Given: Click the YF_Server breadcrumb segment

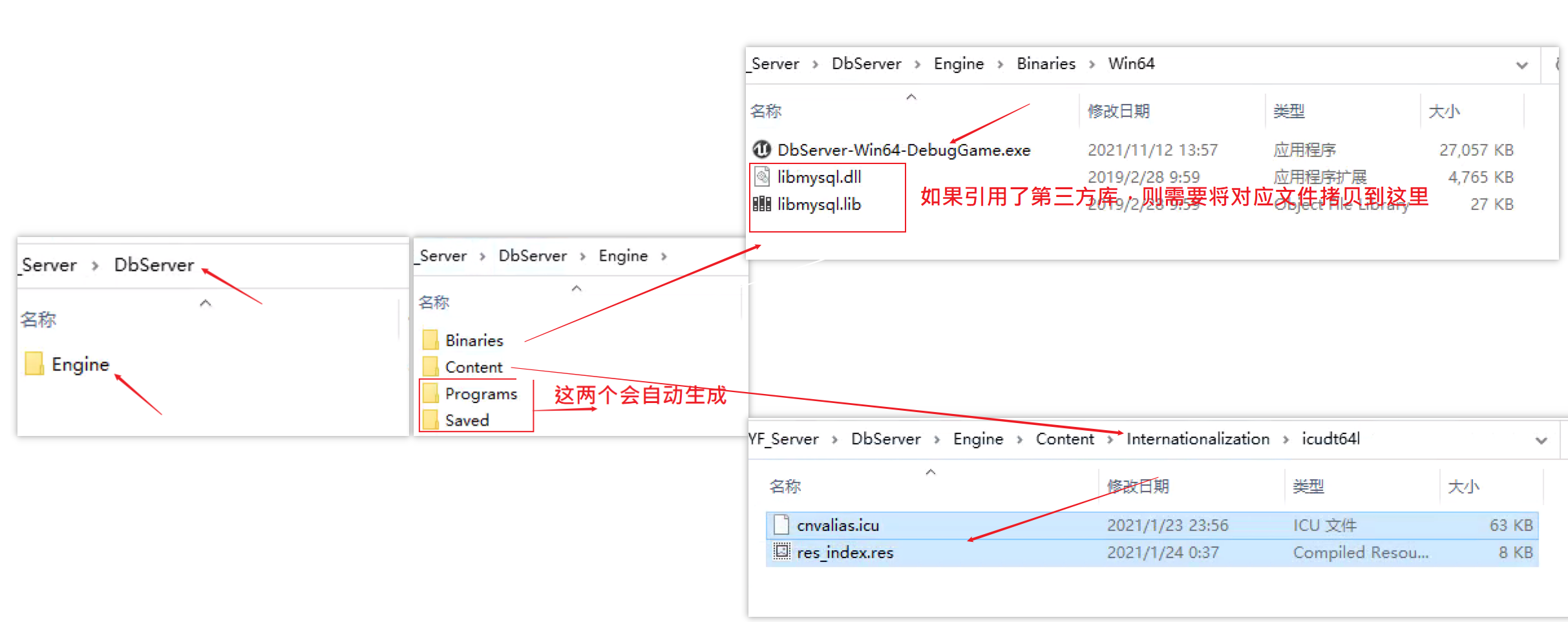Looking at the screenshot, I should (783, 439).
